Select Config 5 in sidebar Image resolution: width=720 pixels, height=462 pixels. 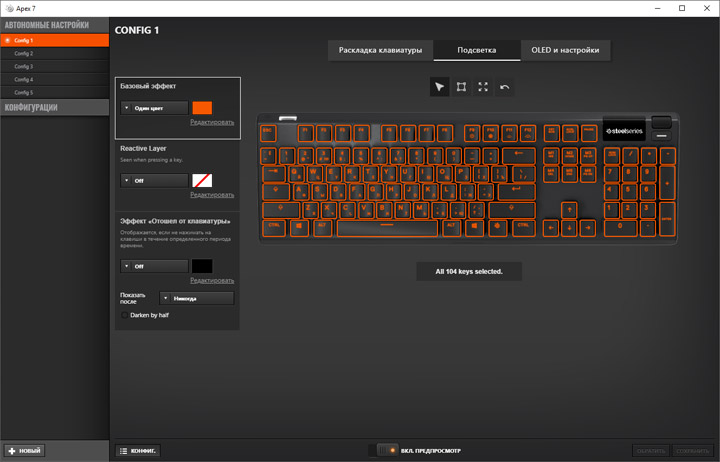pos(55,92)
